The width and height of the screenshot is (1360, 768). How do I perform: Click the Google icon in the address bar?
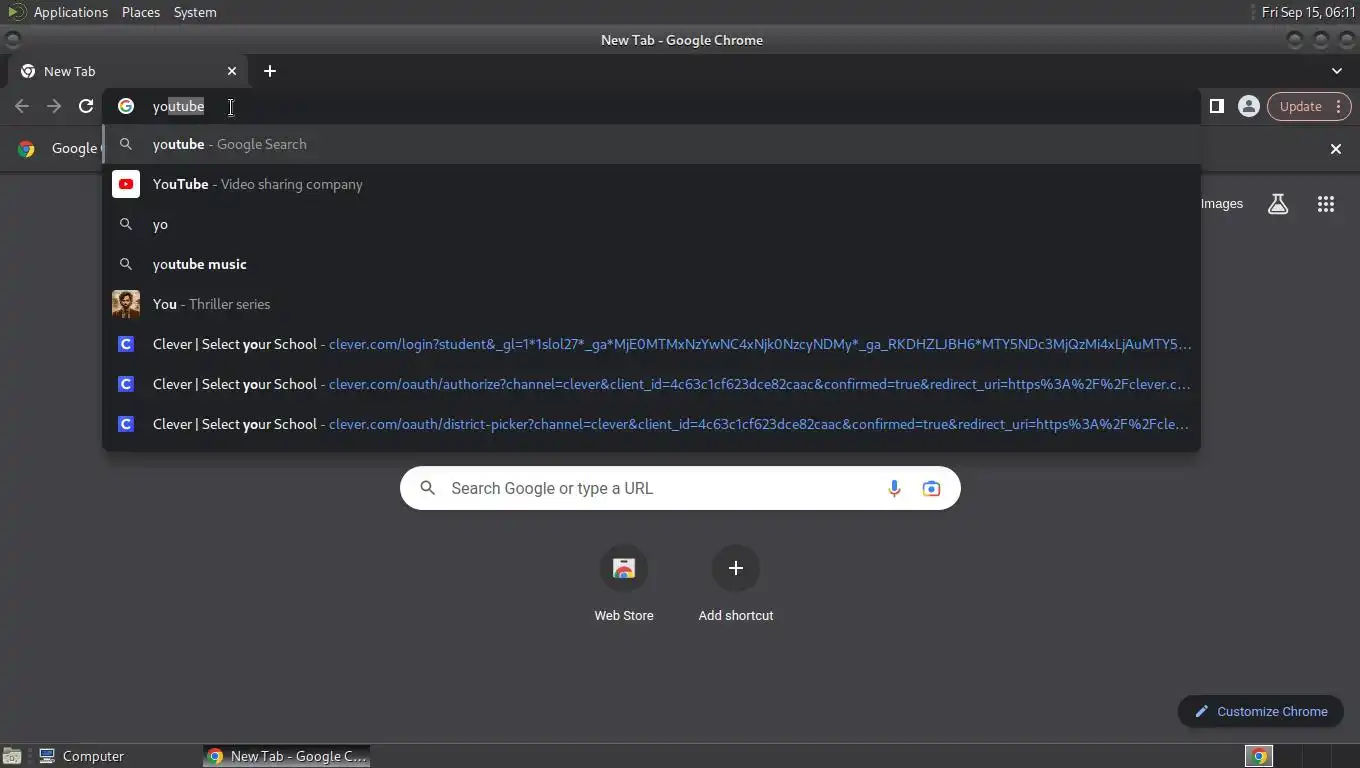tap(126, 106)
